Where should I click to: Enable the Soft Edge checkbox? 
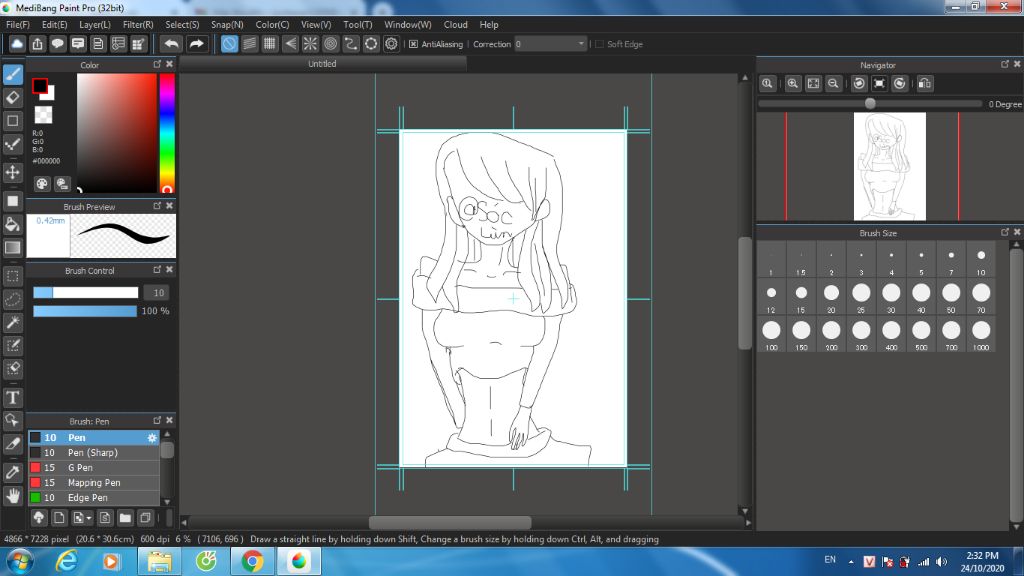(599, 44)
